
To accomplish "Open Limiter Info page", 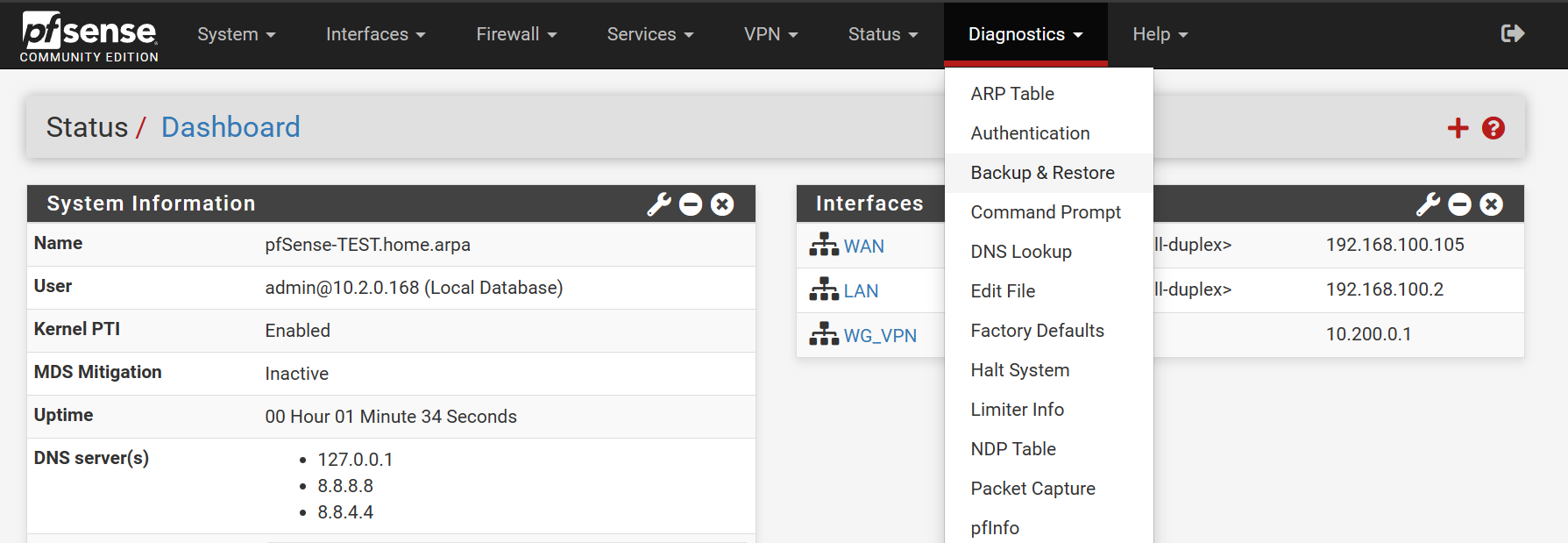I will coord(1049,410).
